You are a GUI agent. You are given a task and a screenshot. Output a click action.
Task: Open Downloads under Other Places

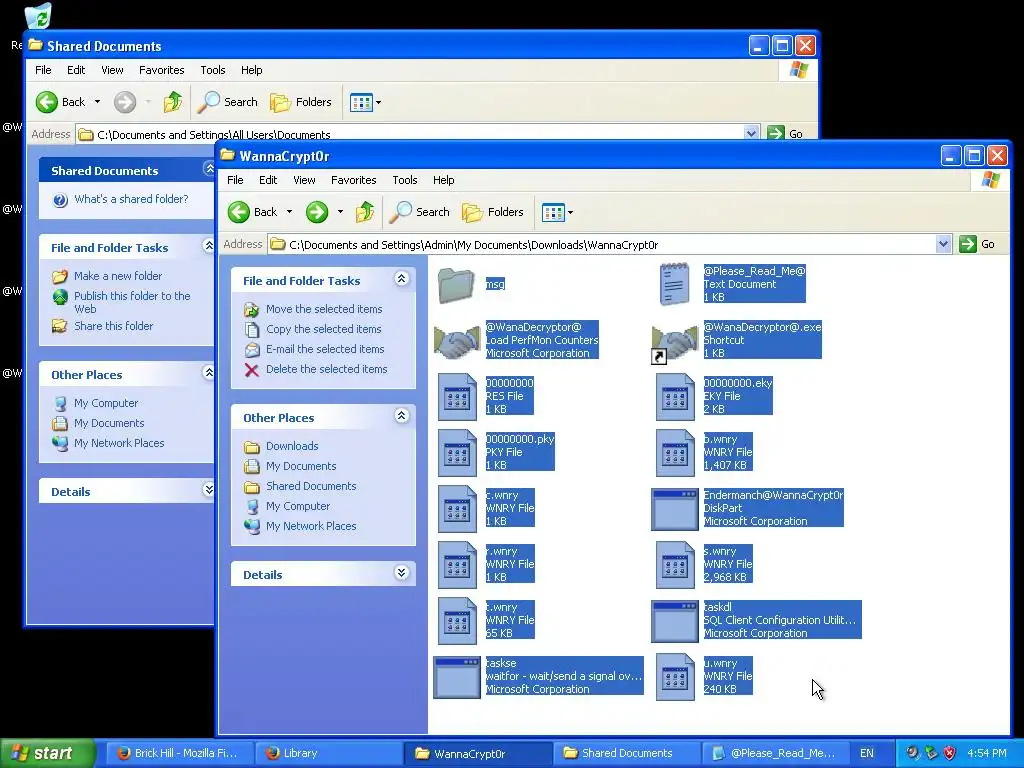tap(292, 446)
